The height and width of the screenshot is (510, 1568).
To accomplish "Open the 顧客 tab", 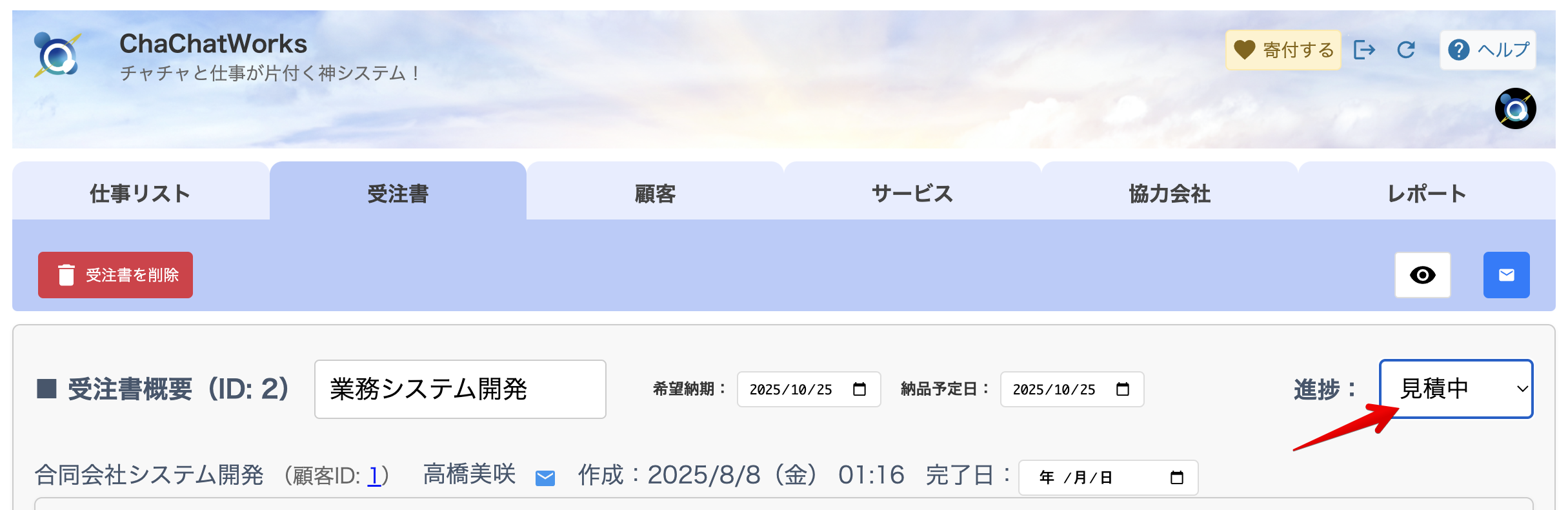I will tap(654, 192).
